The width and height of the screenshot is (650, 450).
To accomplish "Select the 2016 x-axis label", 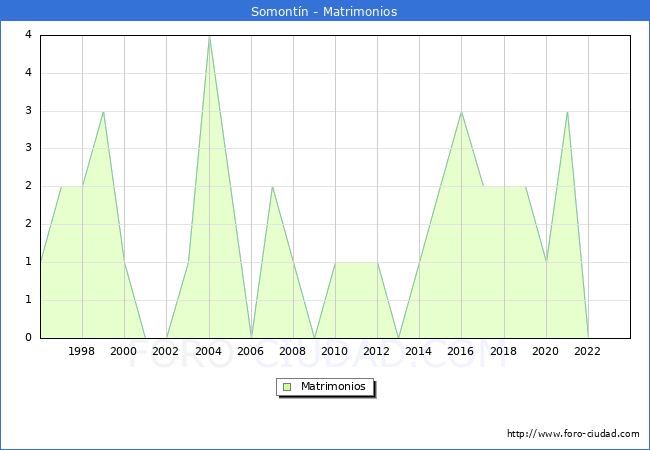I will point(461,351).
